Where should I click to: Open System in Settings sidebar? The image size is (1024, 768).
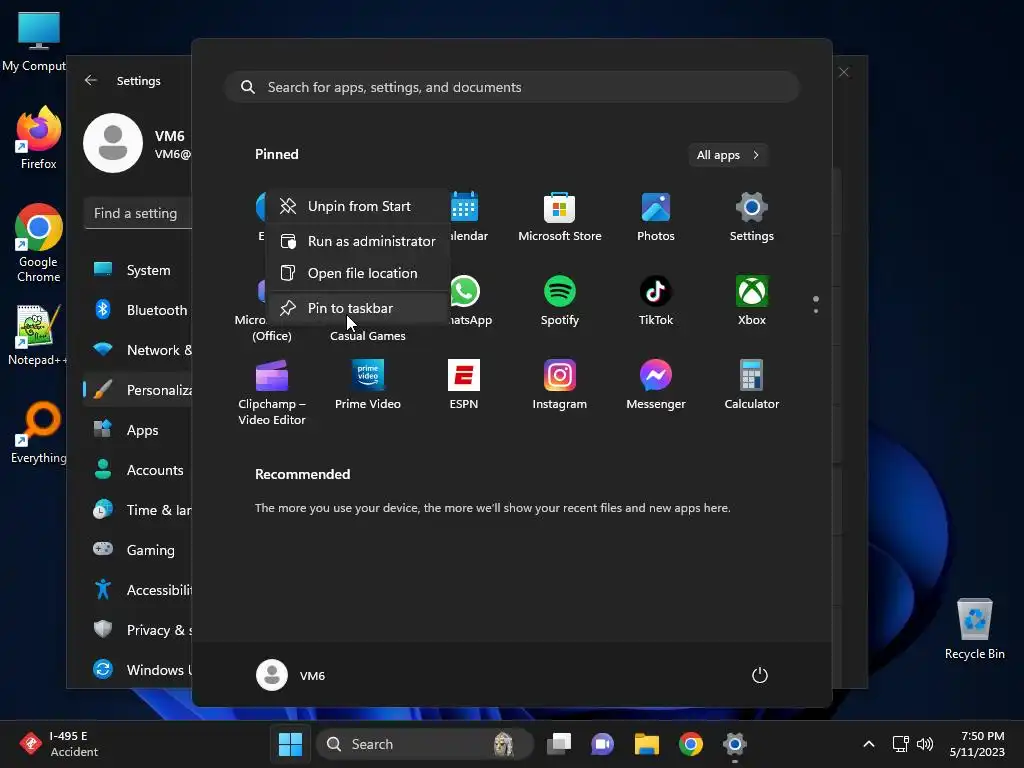click(138, 270)
